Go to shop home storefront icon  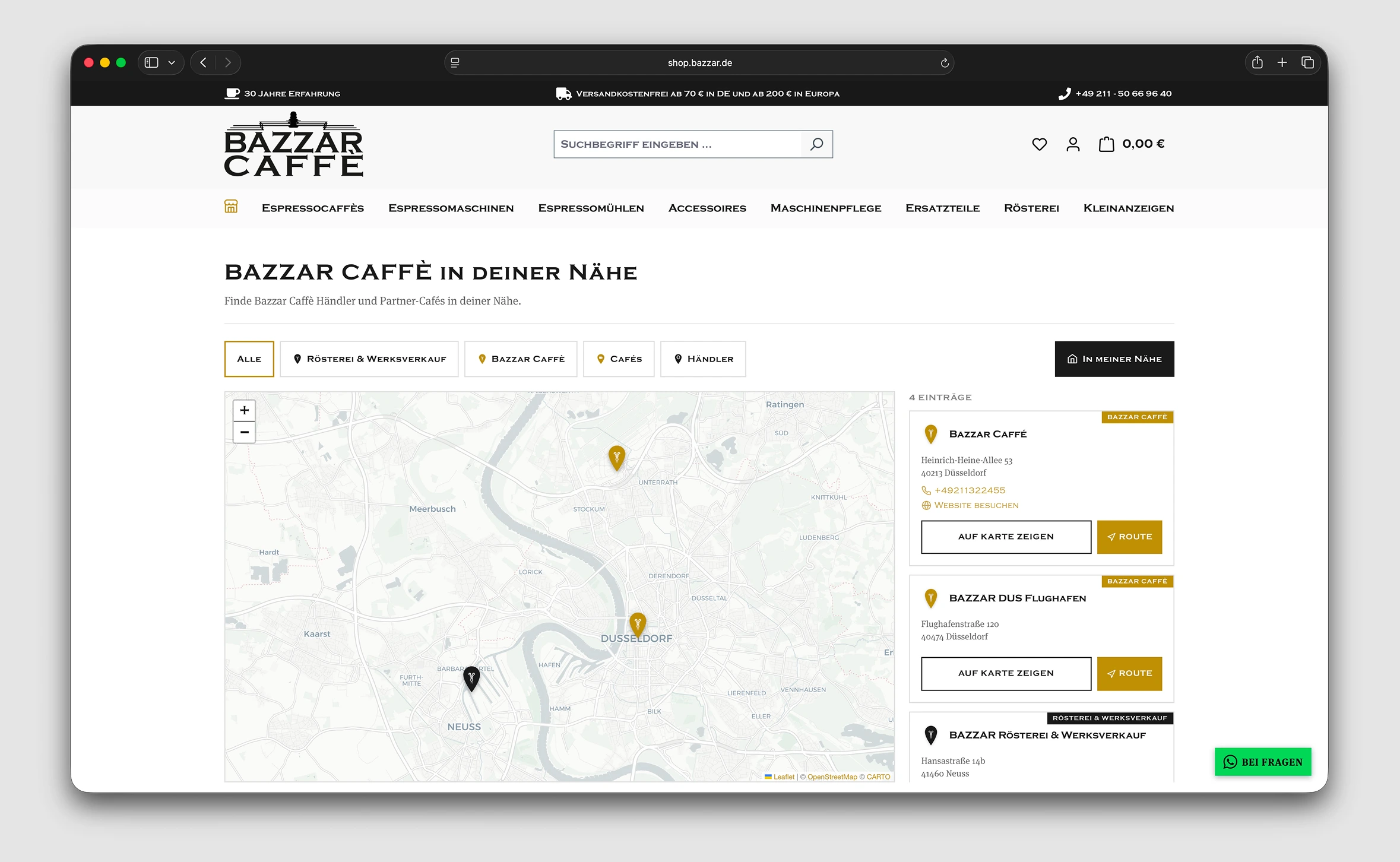coord(231,207)
